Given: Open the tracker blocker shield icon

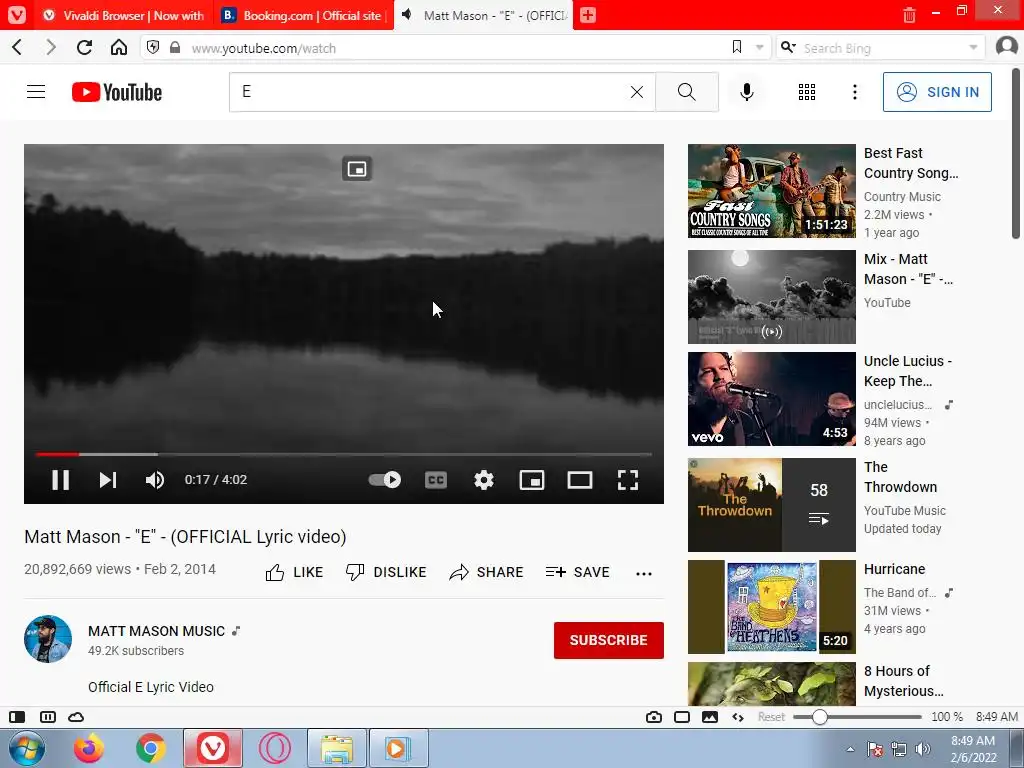Looking at the screenshot, I should (x=153, y=47).
